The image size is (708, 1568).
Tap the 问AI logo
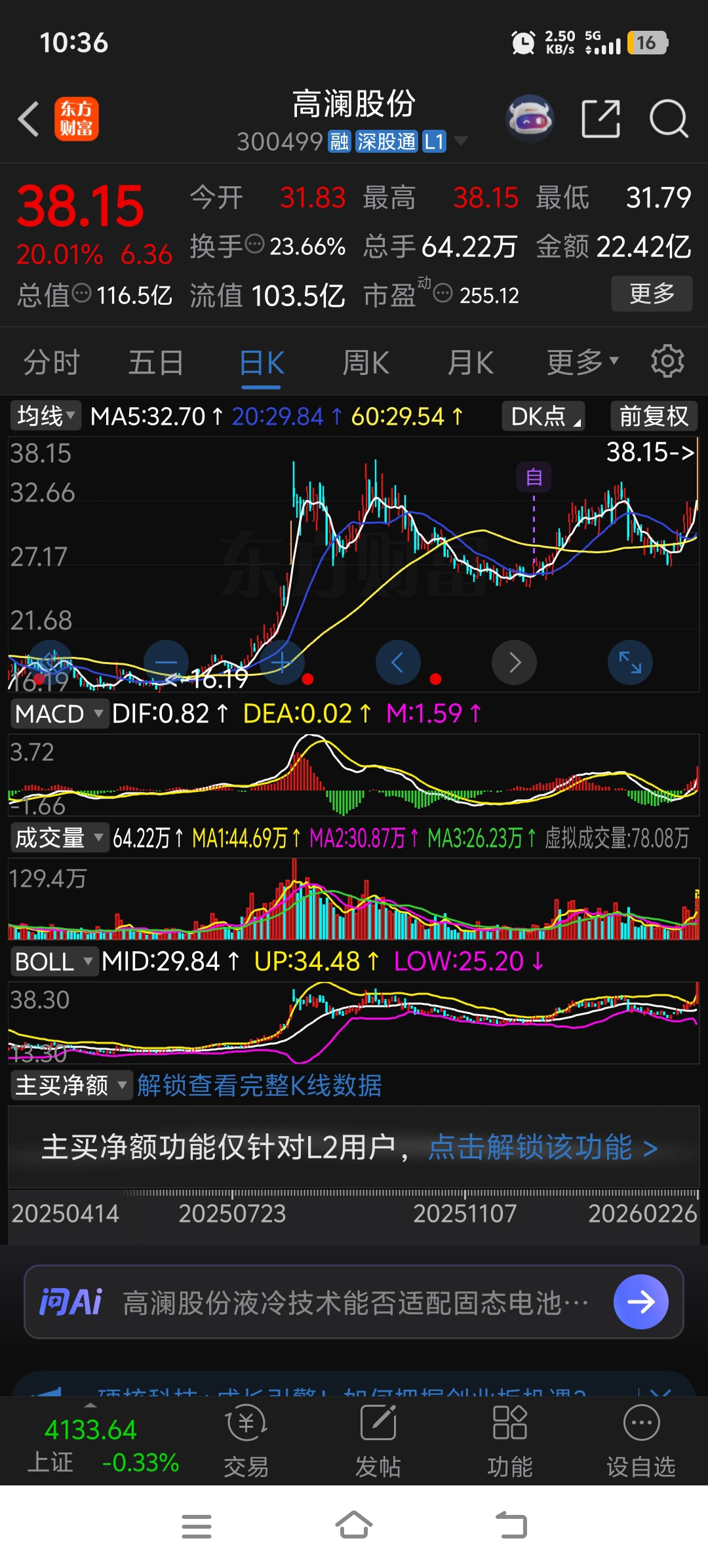click(x=71, y=1302)
